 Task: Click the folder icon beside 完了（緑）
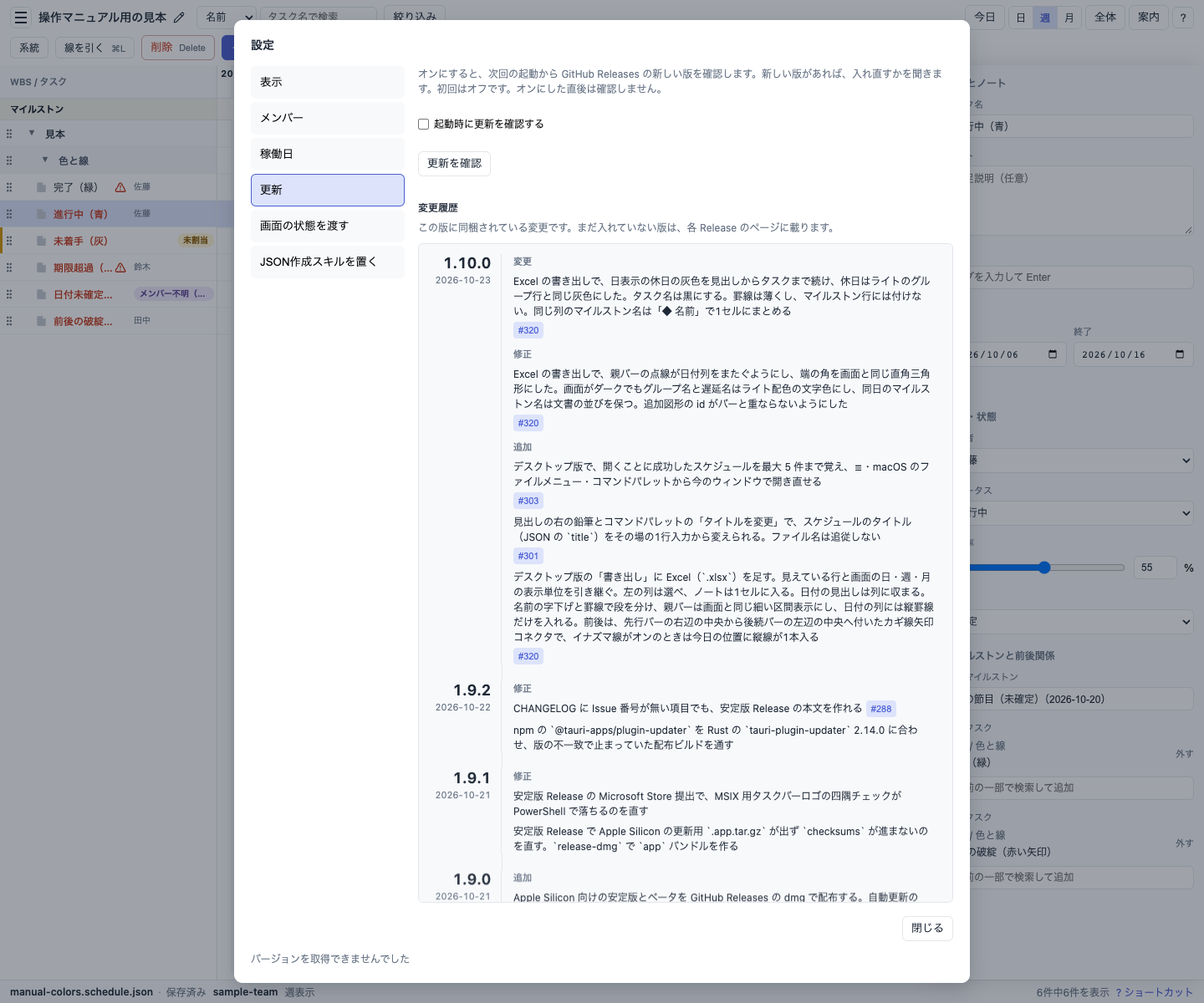(x=41, y=187)
